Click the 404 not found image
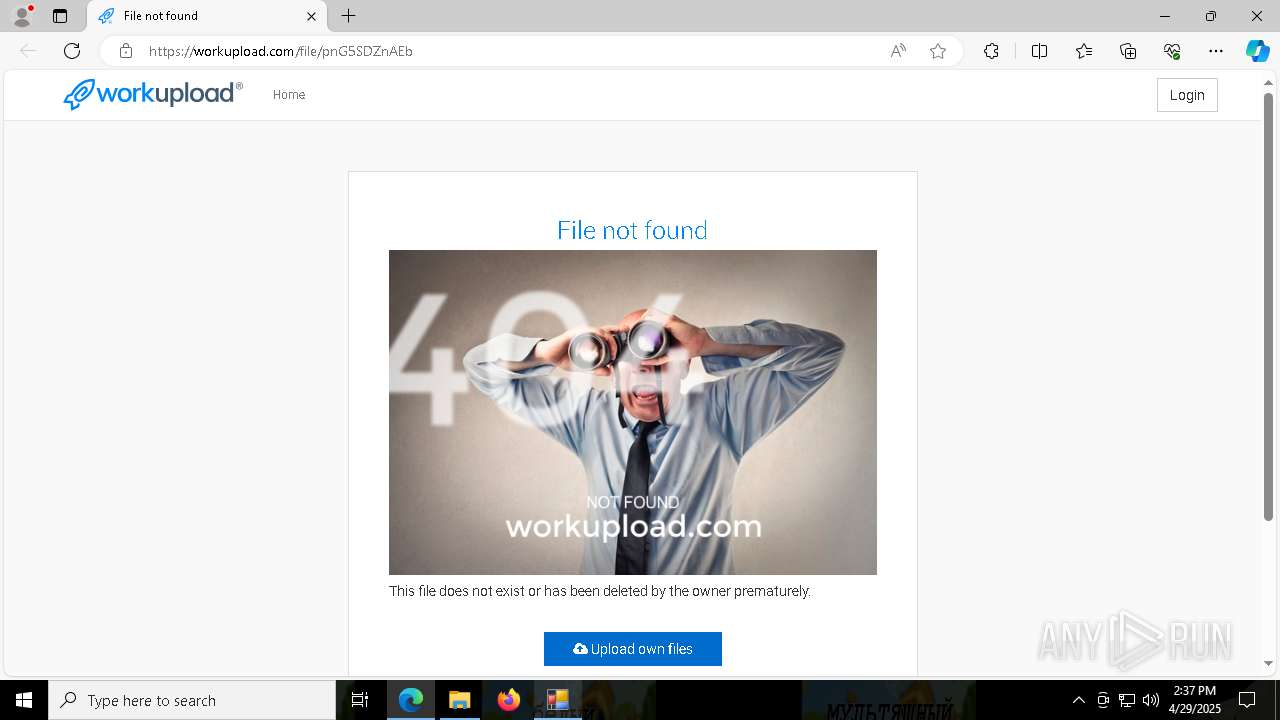Viewport: 1280px width, 720px height. [633, 412]
